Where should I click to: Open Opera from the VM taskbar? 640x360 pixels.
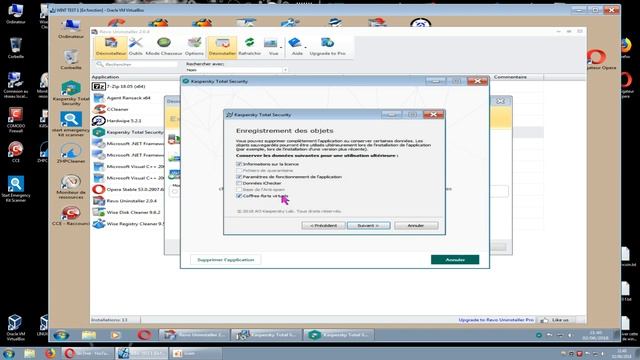click(144, 335)
